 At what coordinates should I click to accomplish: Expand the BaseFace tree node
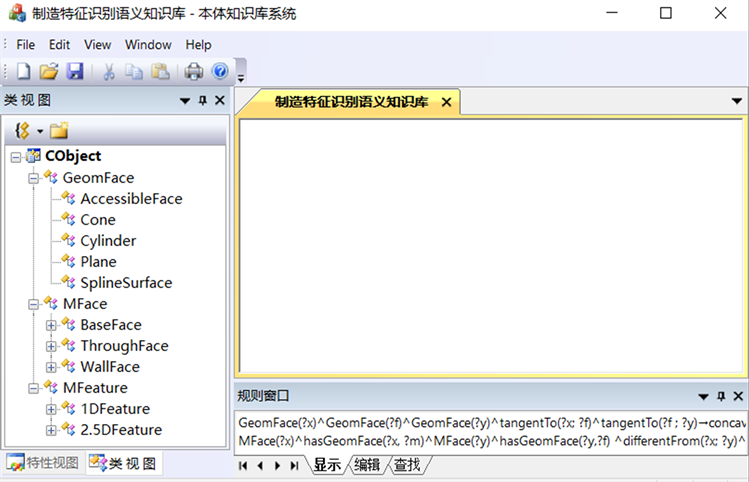pos(51,325)
